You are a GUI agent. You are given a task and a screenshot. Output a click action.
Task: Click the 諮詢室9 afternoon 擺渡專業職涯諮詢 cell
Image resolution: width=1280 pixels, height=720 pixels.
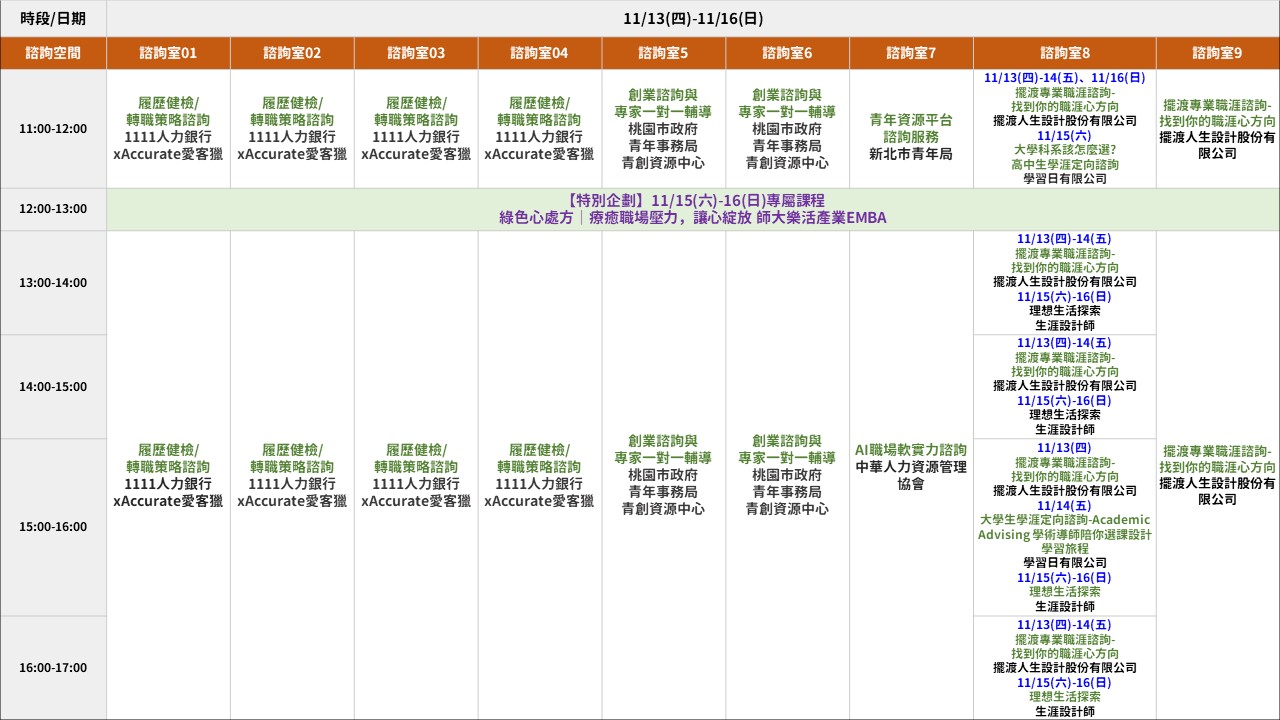click(x=1217, y=475)
